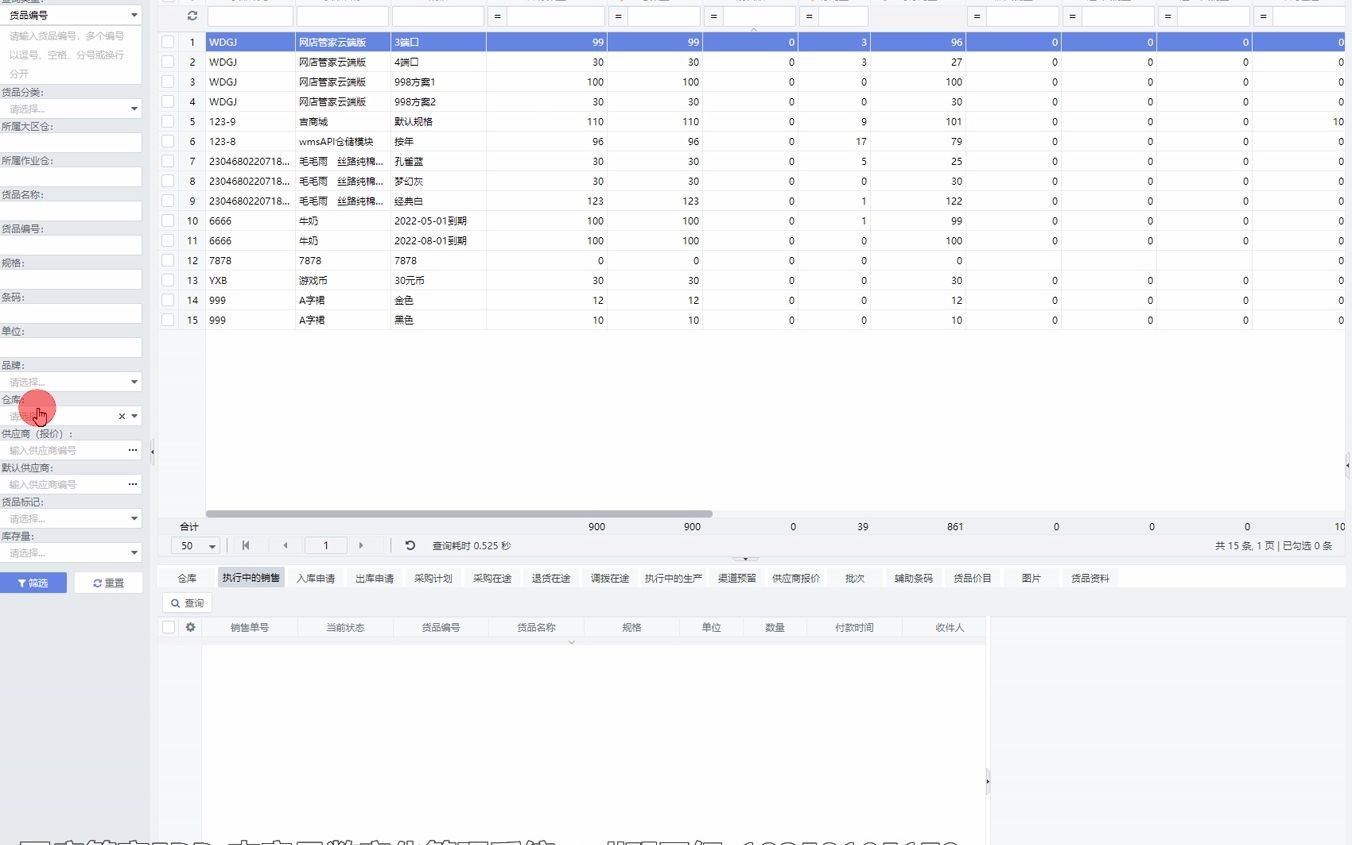Click the 筛选 filter button

(33, 583)
